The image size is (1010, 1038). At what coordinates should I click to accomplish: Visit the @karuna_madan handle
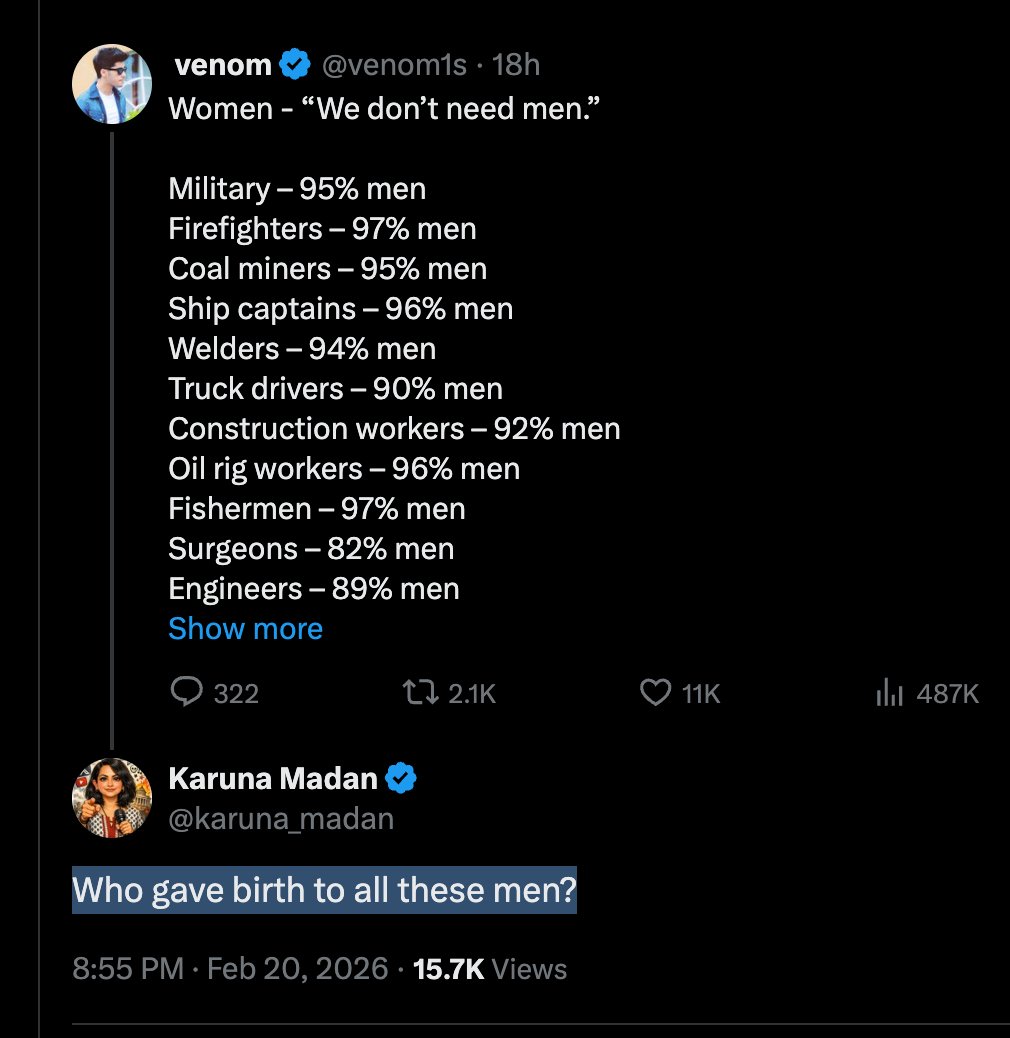click(x=281, y=819)
